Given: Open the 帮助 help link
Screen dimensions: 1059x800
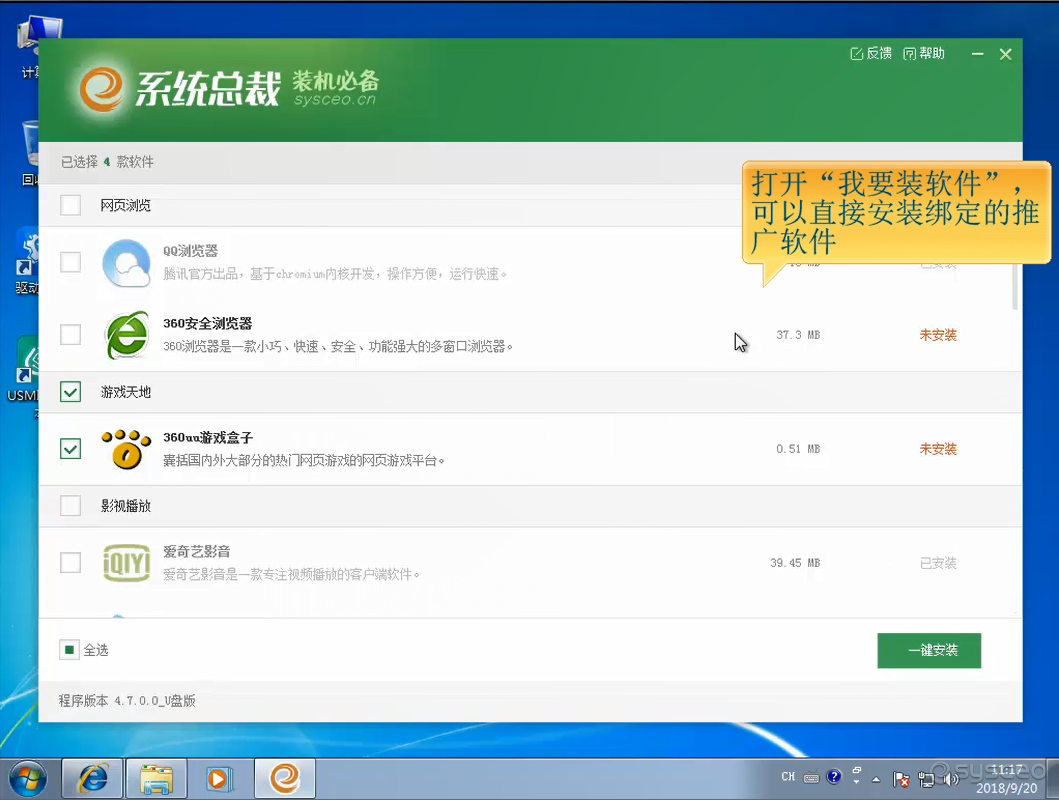Looking at the screenshot, I should (x=923, y=53).
